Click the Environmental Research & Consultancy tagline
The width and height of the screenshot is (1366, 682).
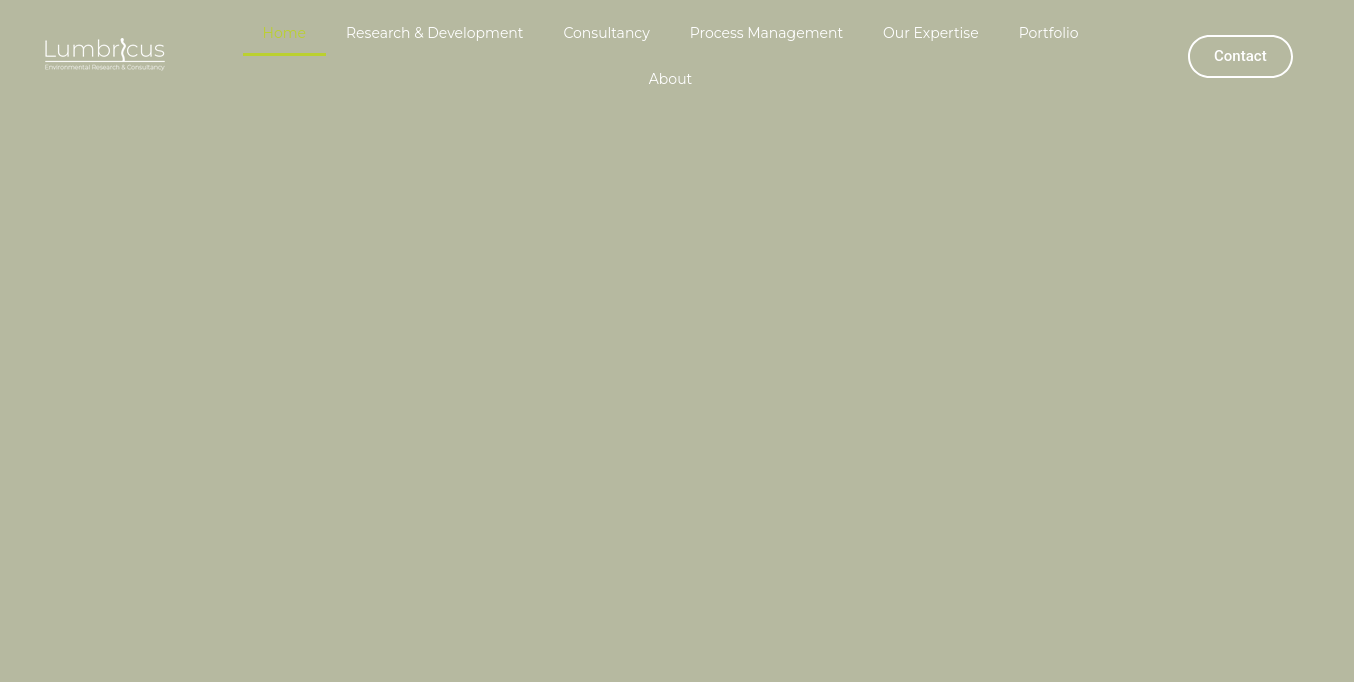click(x=105, y=67)
